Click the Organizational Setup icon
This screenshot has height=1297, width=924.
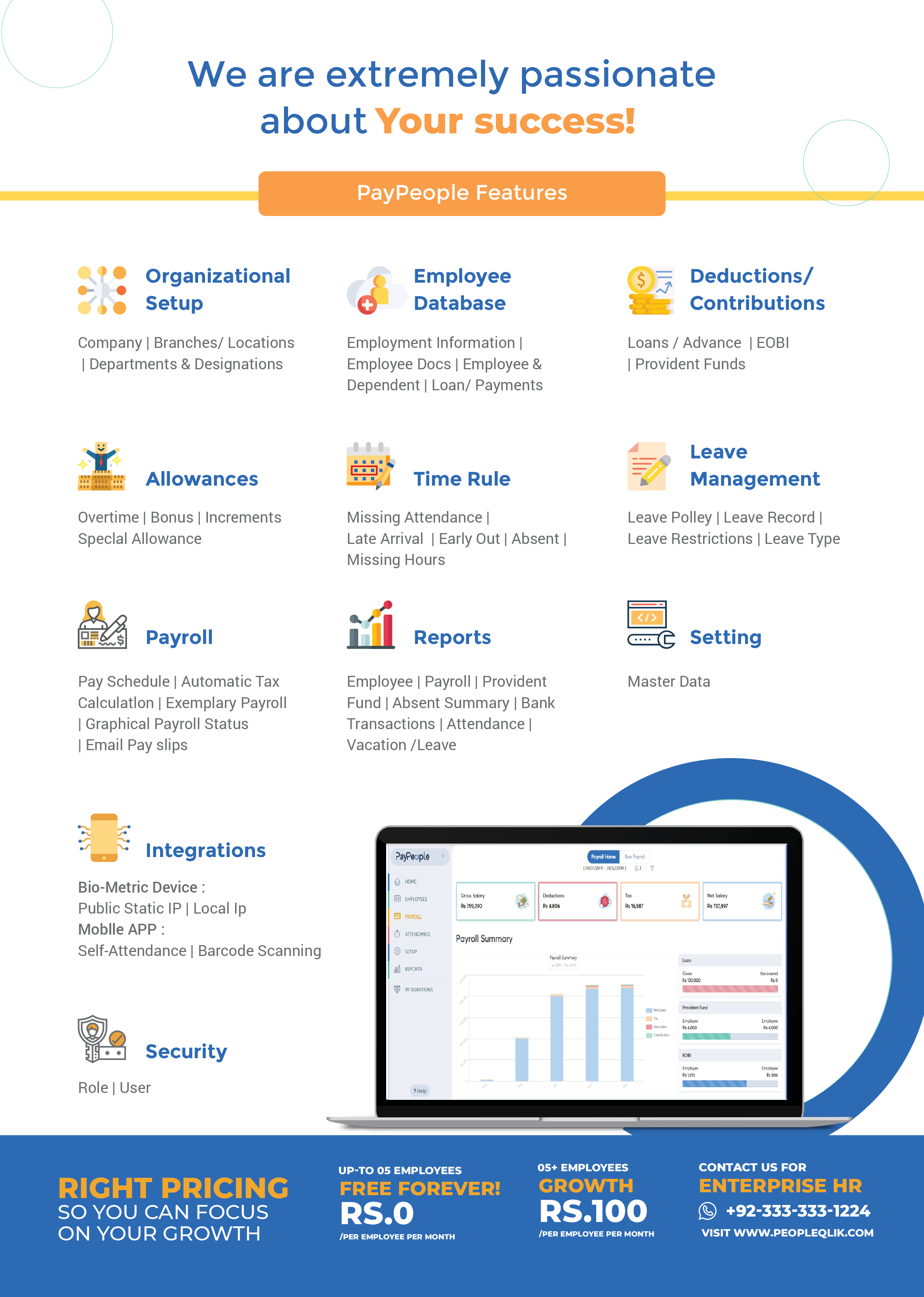point(101,263)
